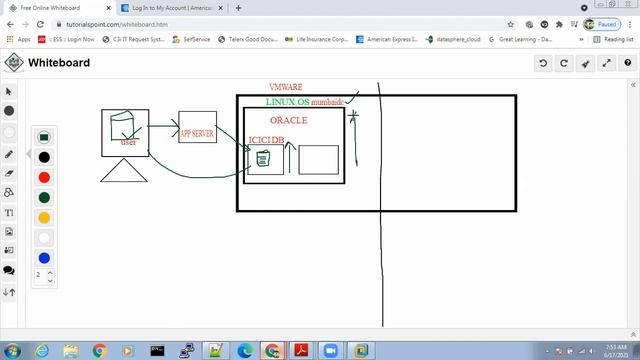This screenshot has width=640, height=360.
Task: Open the browser extensions puzzle icon
Action: (x=559, y=24)
